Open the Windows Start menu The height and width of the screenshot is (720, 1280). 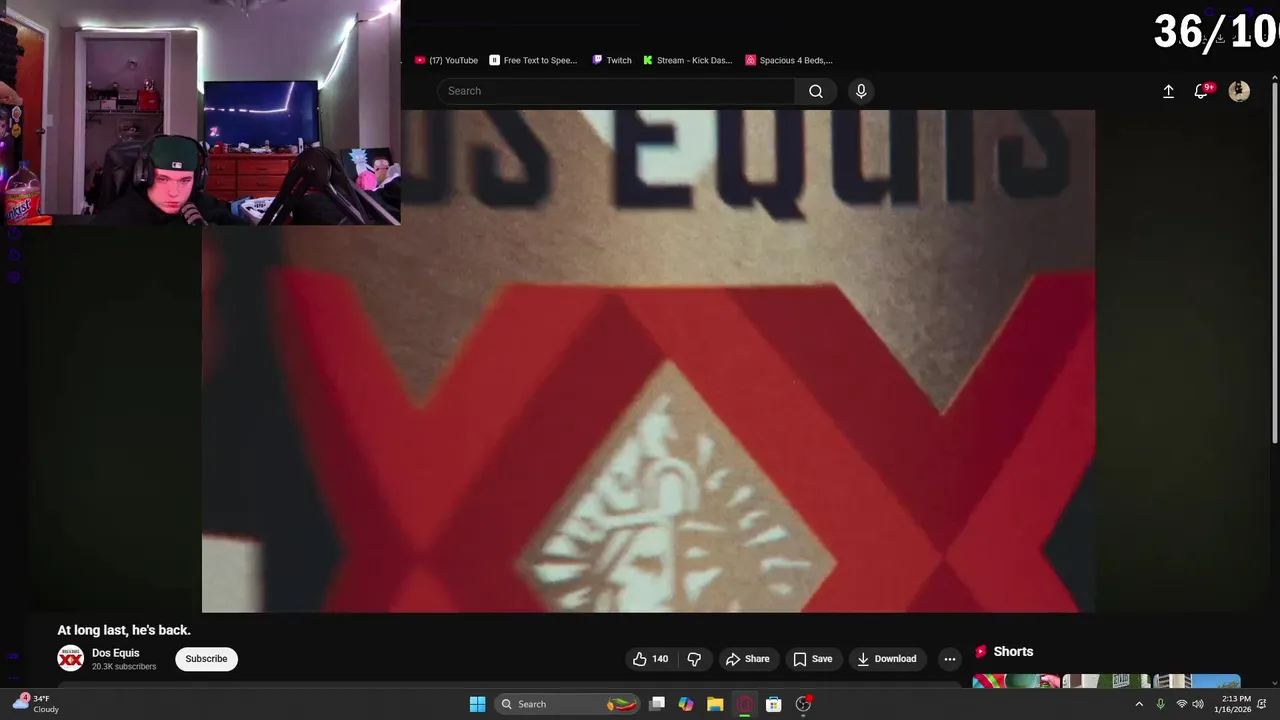[477, 704]
